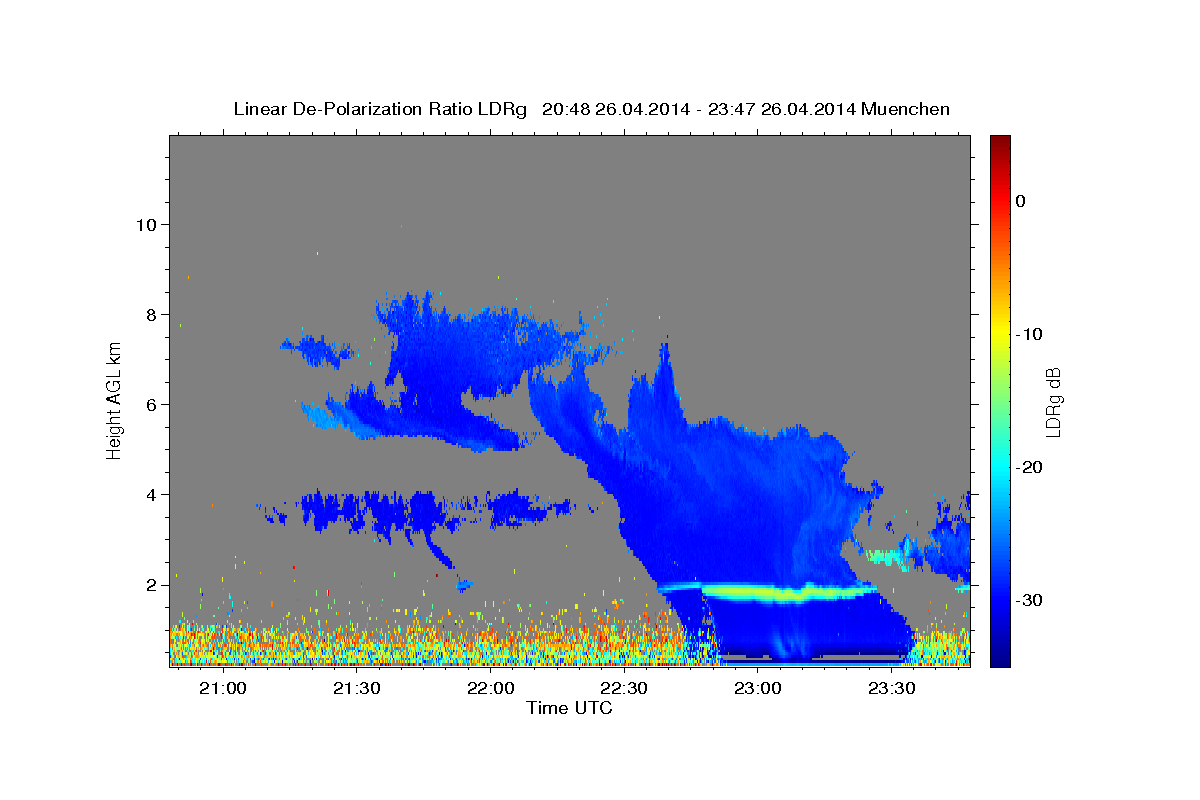Click the 21:30 time tick label
Viewport: 1200px width, 800px height.
tap(357, 689)
